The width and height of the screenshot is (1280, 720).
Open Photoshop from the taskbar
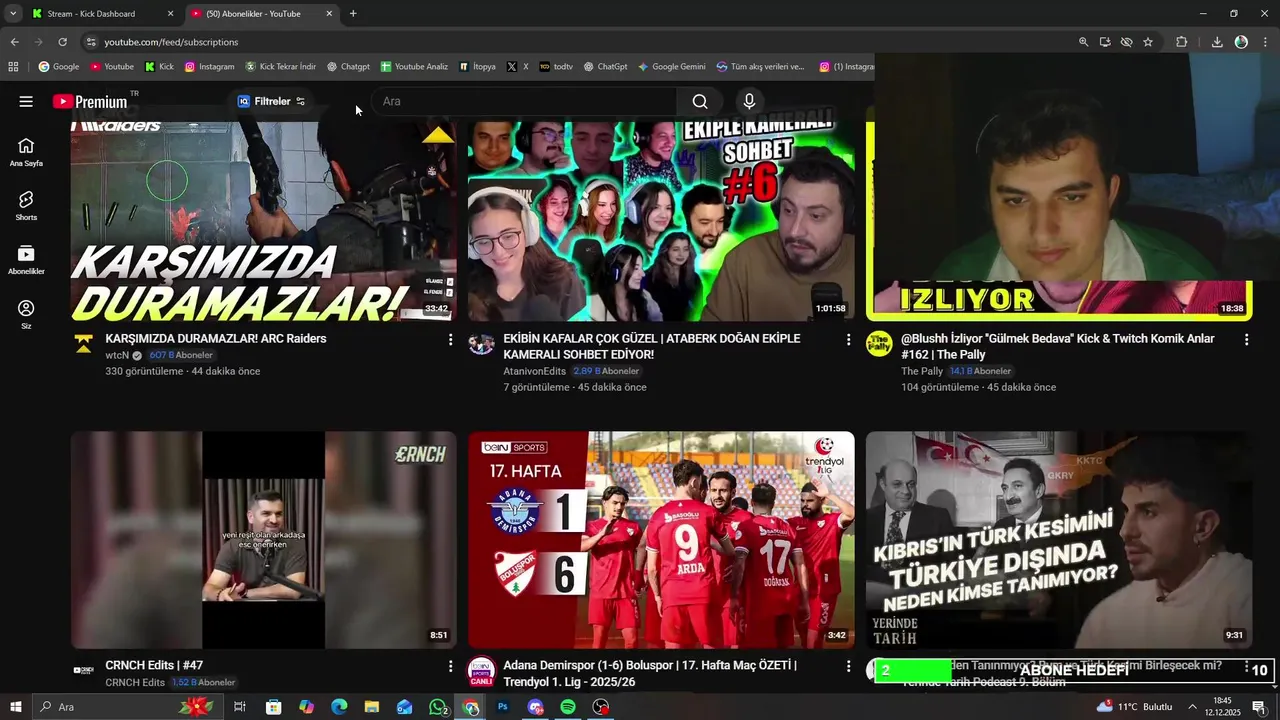tap(503, 707)
